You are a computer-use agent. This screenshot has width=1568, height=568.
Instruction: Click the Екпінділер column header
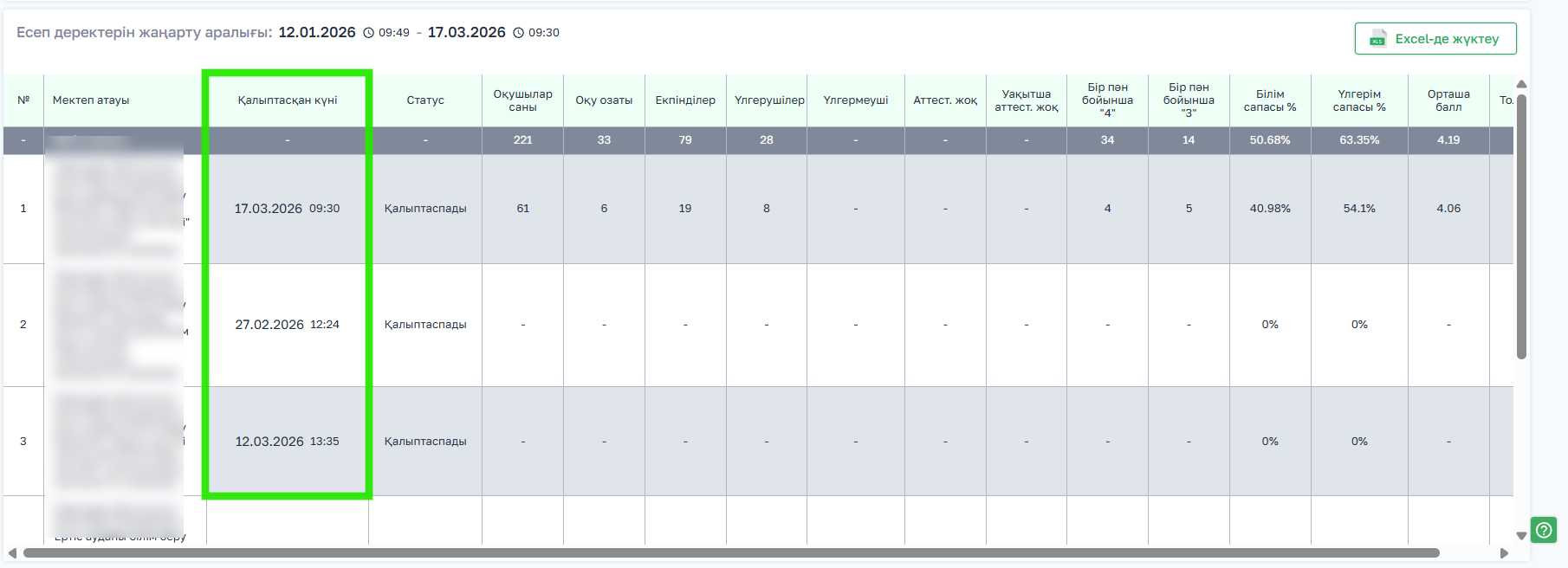(x=685, y=100)
